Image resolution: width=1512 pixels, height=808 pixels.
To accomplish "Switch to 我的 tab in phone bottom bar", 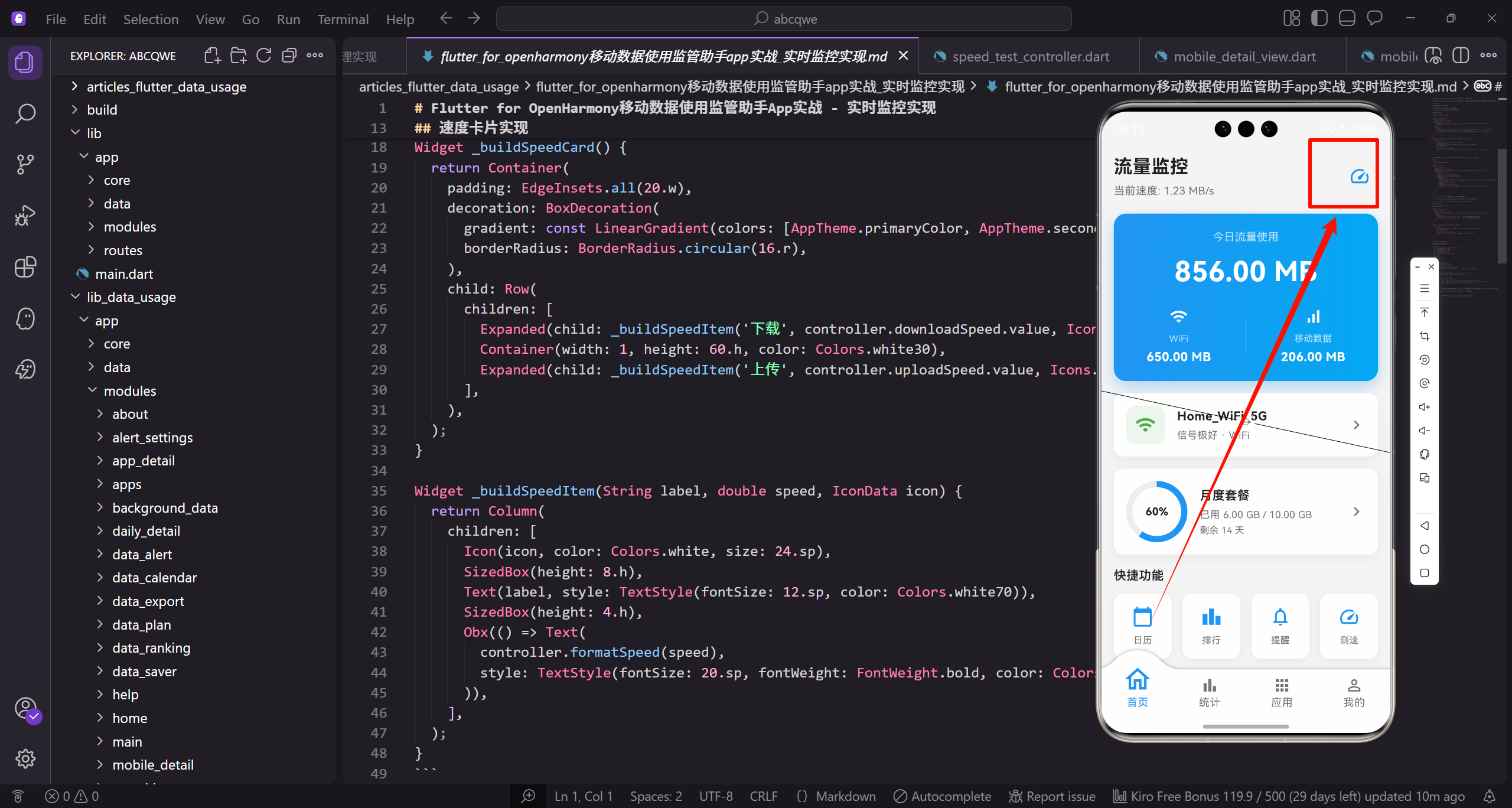I will pos(1354,692).
